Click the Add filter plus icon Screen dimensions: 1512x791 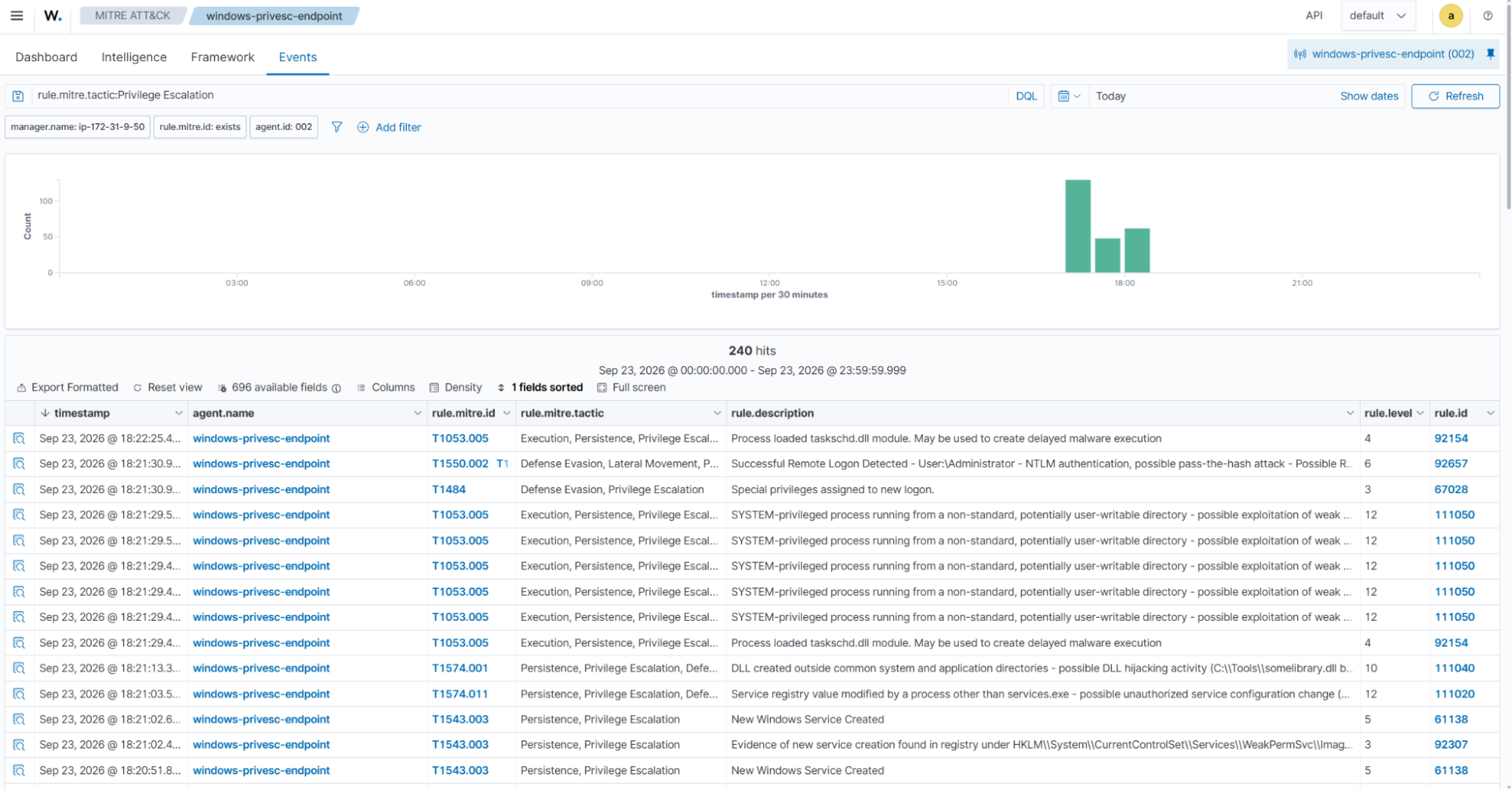tap(363, 127)
